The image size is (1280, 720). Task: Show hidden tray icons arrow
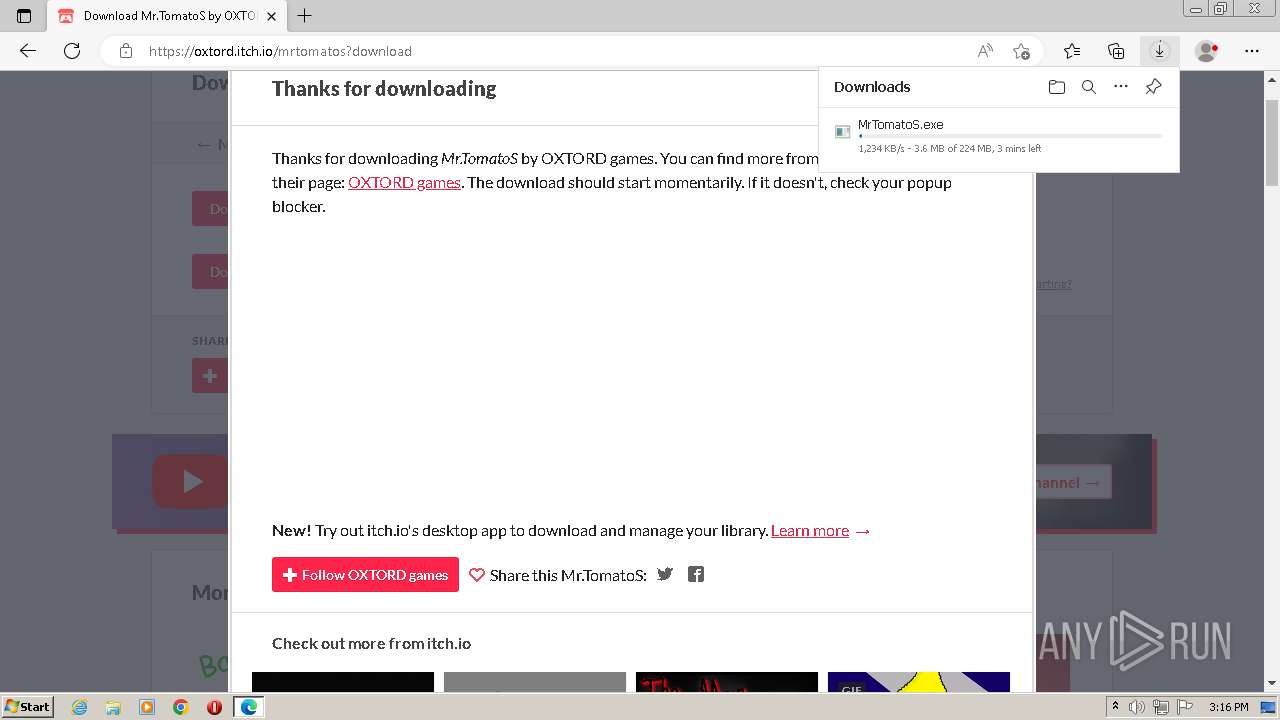[1116, 707]
